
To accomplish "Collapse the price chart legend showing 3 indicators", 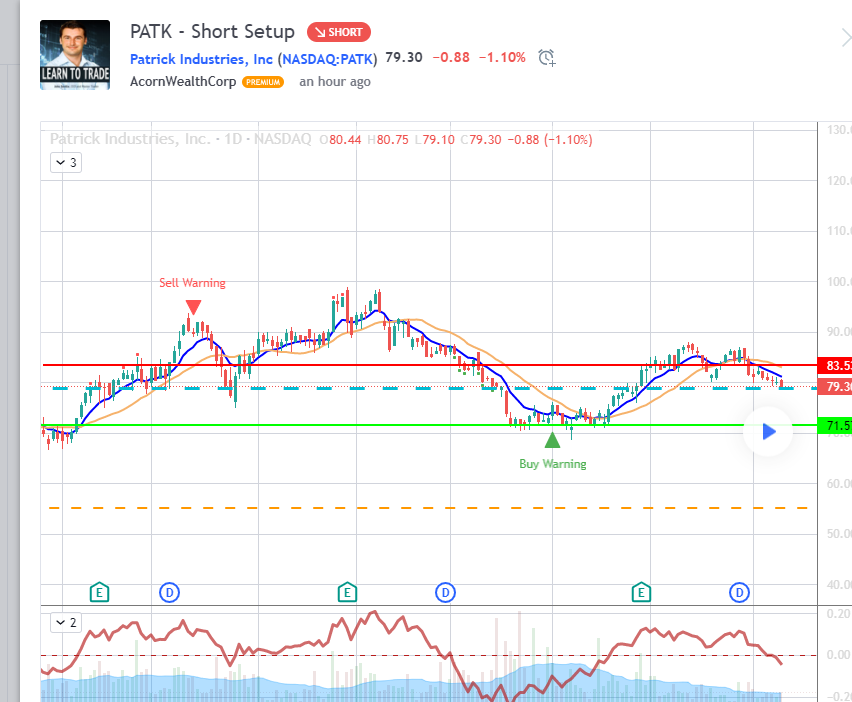I will pos(66,162).
